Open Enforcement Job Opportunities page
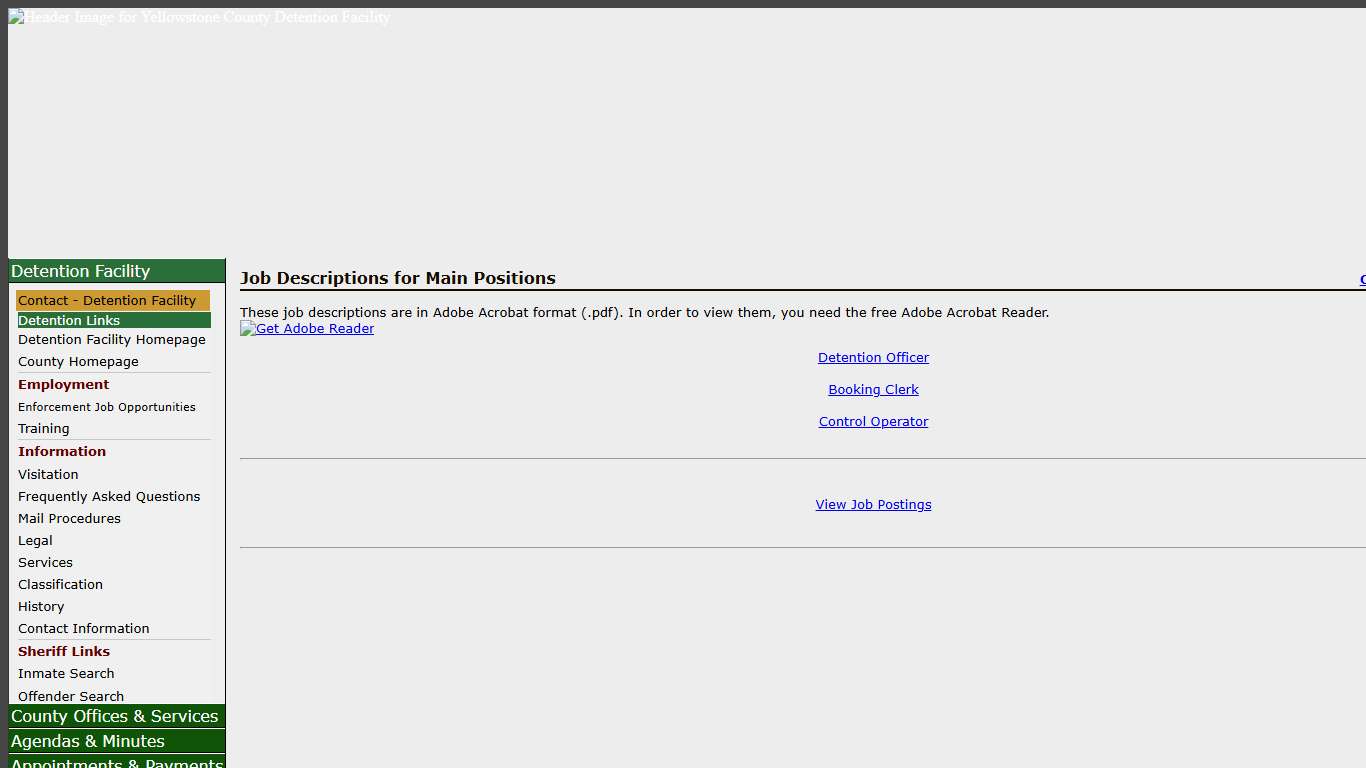Viewport: 1366px width, 768px height. 107,407
